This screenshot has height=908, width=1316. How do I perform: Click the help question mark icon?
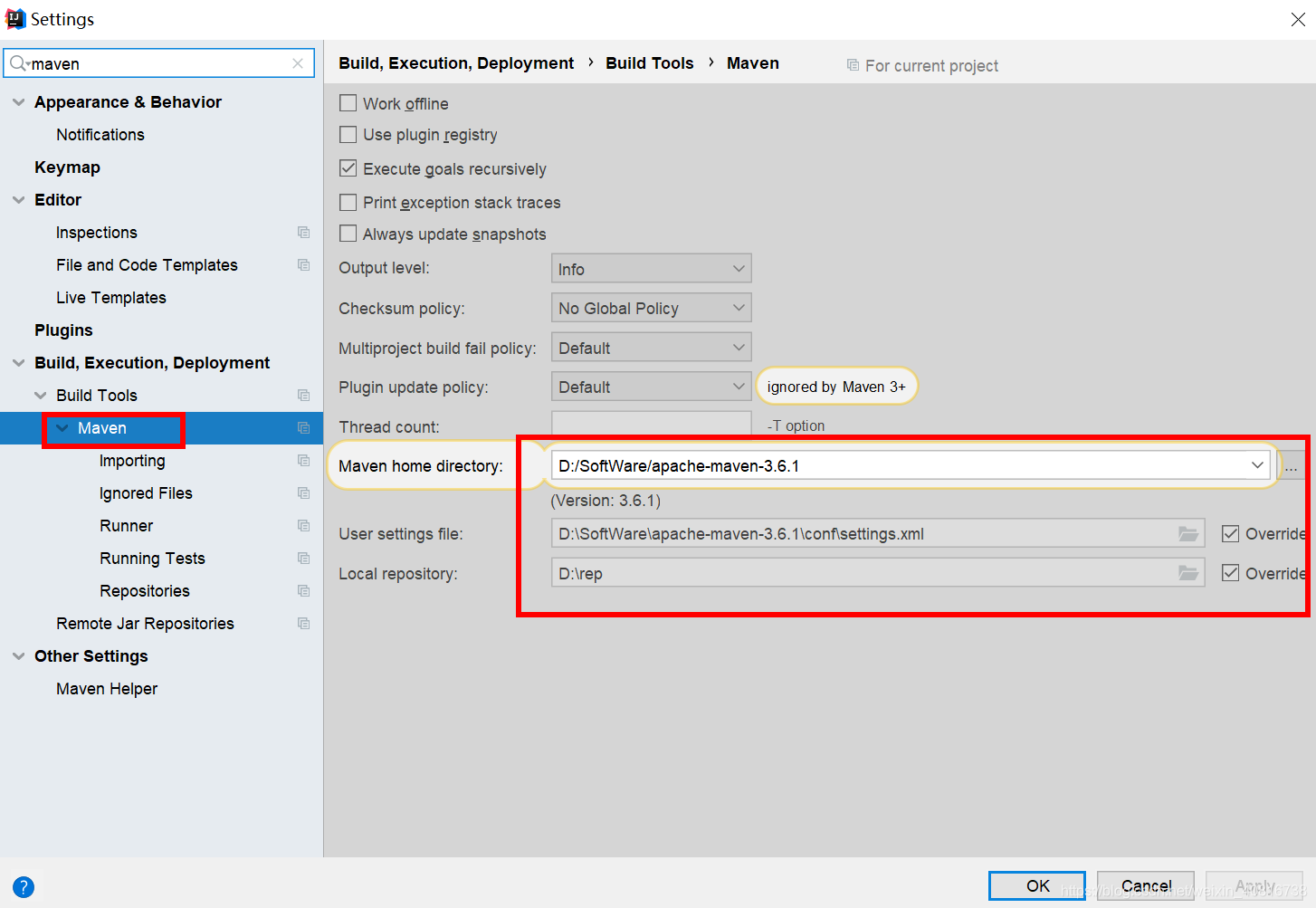(24, 887)
